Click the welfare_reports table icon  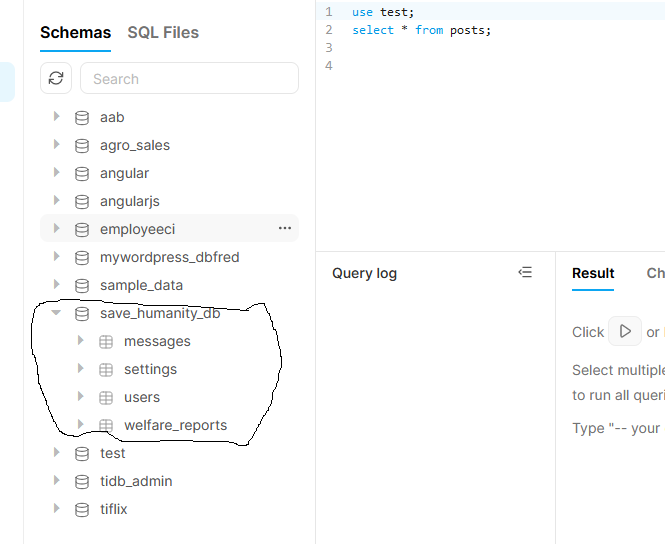click(x=106, y=425)
